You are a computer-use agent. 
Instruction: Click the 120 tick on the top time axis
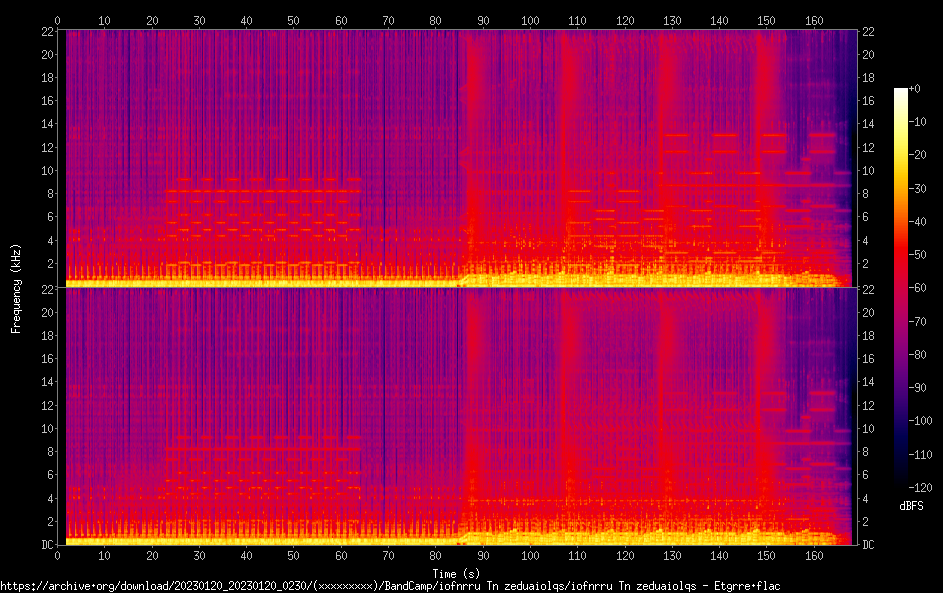click(623, 20)
